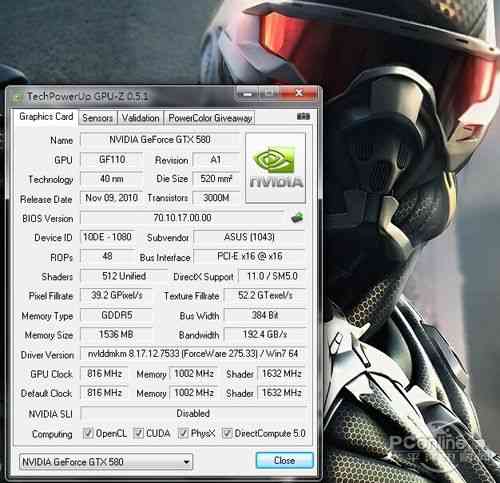The height and width of the screenshot is (483, 500).
Task: Click GPU Clock row Shader 1632 MHz
Action: point(282,373)
